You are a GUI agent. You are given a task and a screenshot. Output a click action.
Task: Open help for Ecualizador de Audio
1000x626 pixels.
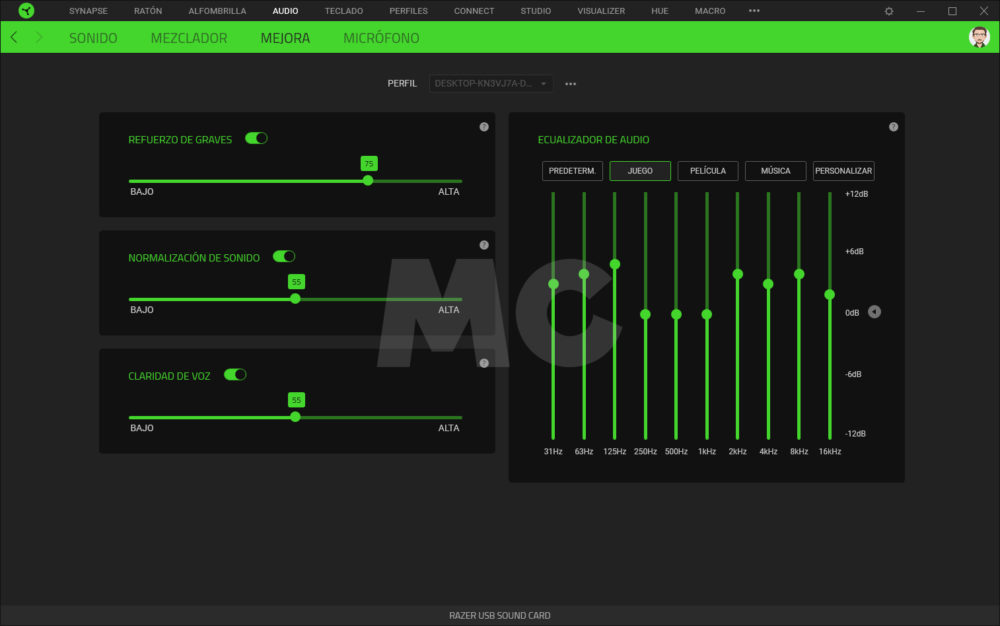point(893,127)
